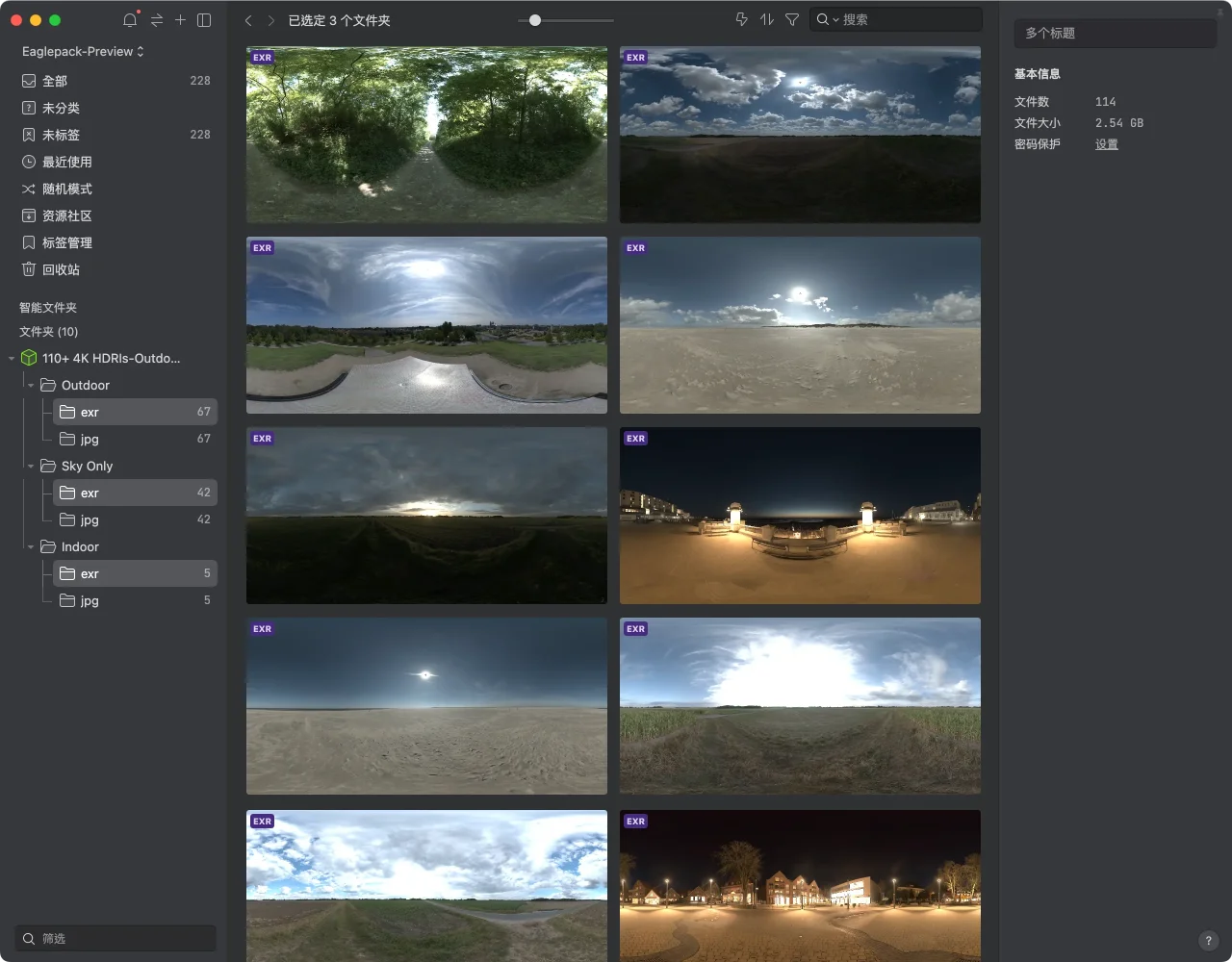Collapse the 110+ 4K HDRIs-Outdo... folder
The width and height of the screenshot is (1232, 962).
pos(12,359)
